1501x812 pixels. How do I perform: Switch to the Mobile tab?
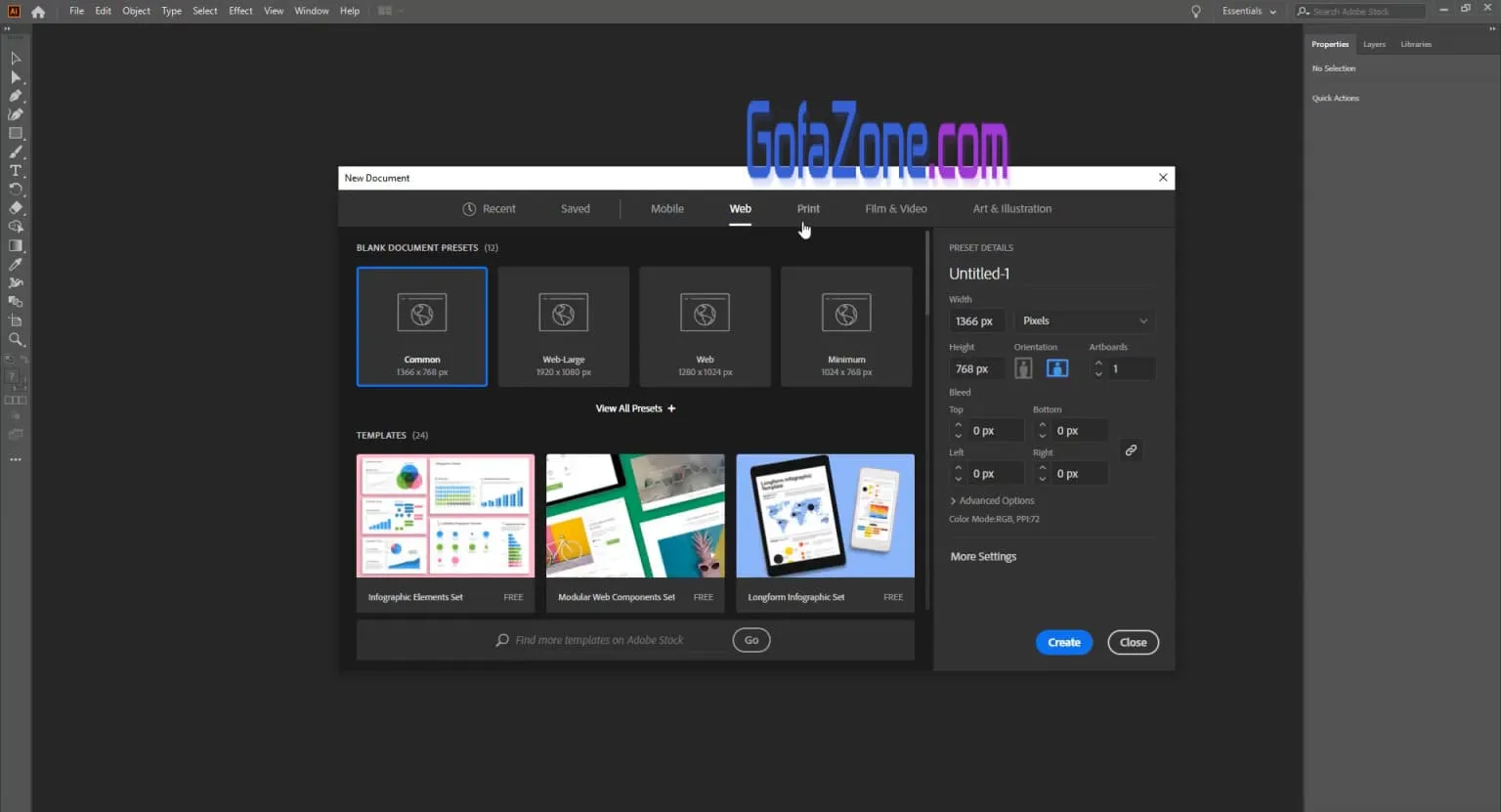click(667, 209)
